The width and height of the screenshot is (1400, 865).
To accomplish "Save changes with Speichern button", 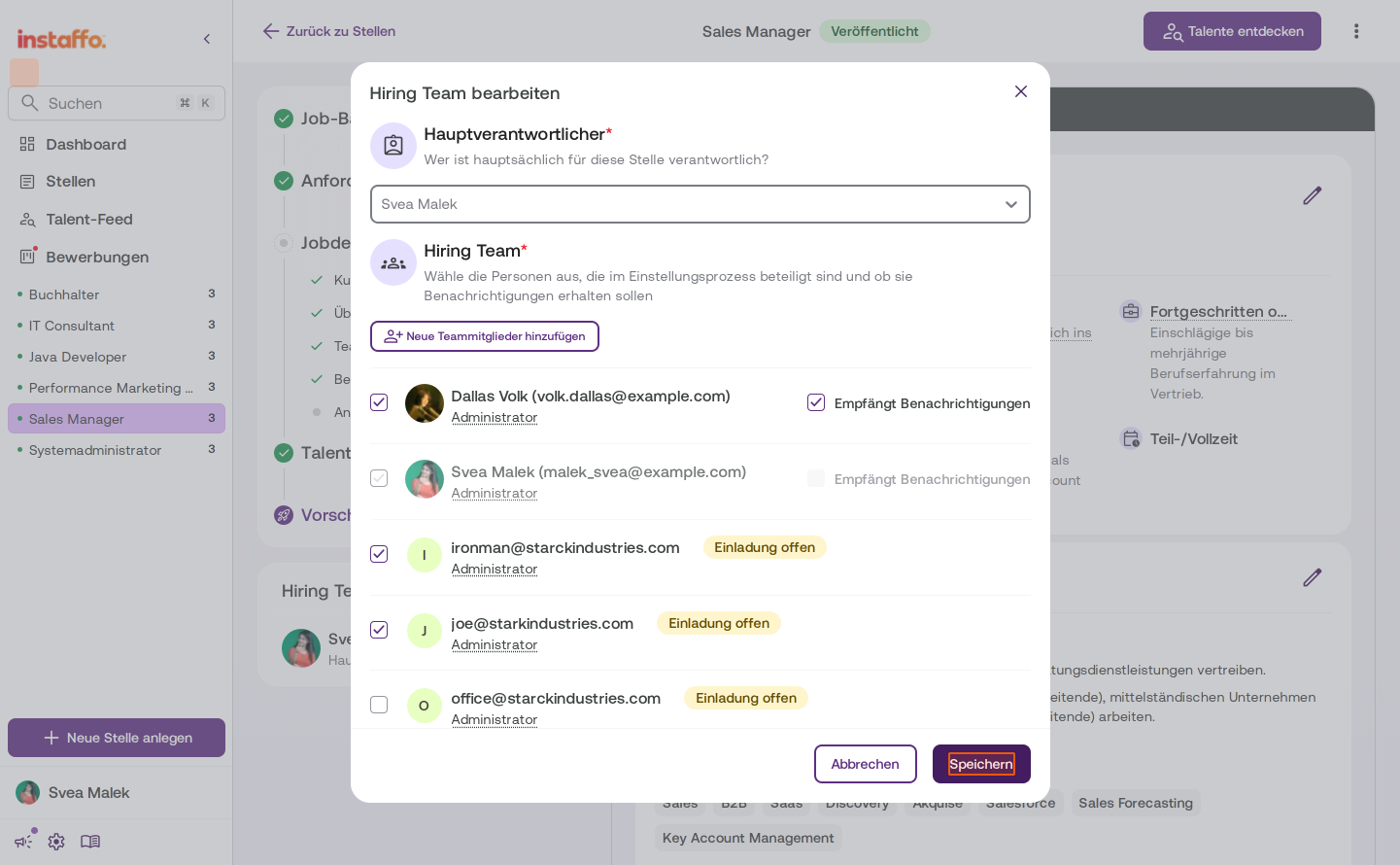I will [981, 764].
